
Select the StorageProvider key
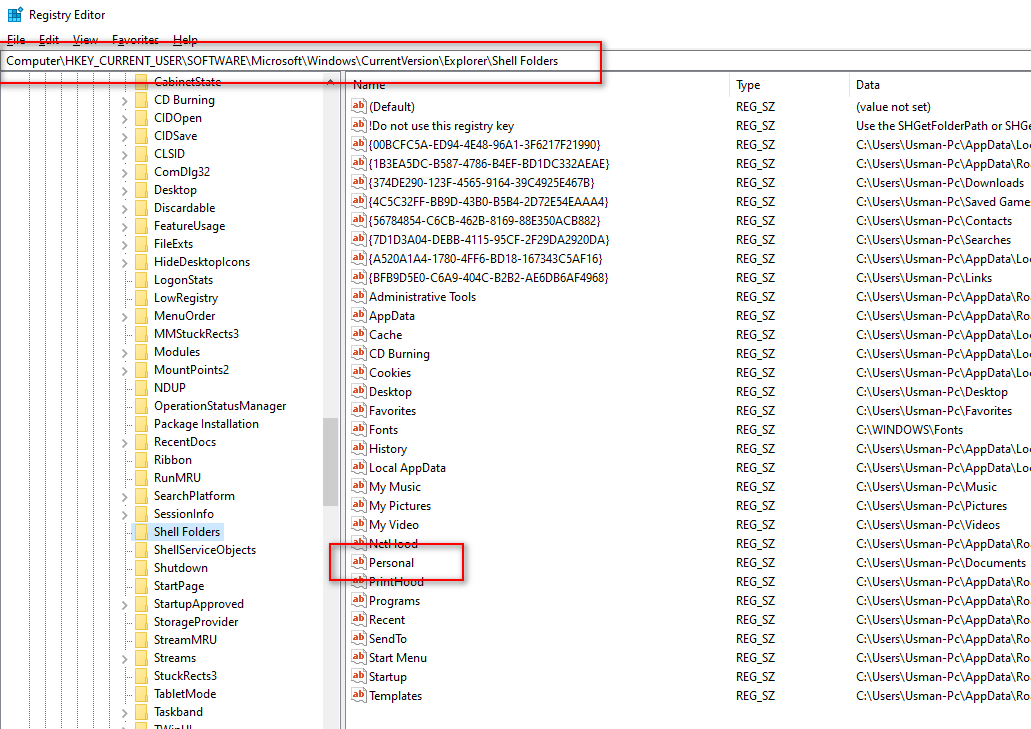[x=196, y=621]
